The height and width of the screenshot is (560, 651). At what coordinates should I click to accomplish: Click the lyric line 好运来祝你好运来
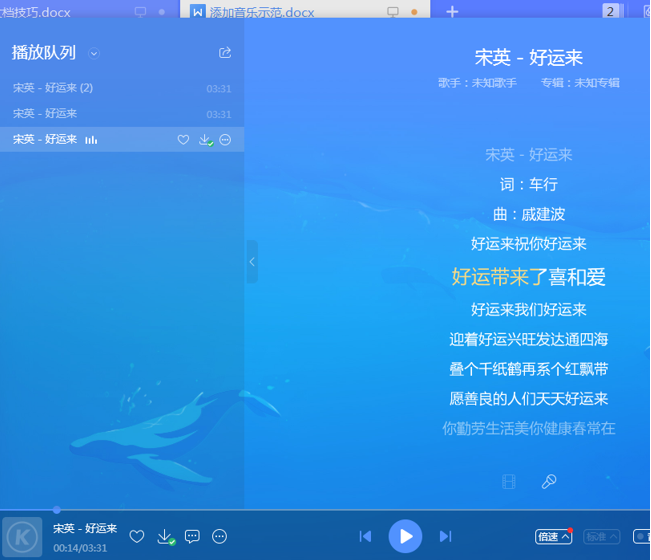[x=529, y=244]
